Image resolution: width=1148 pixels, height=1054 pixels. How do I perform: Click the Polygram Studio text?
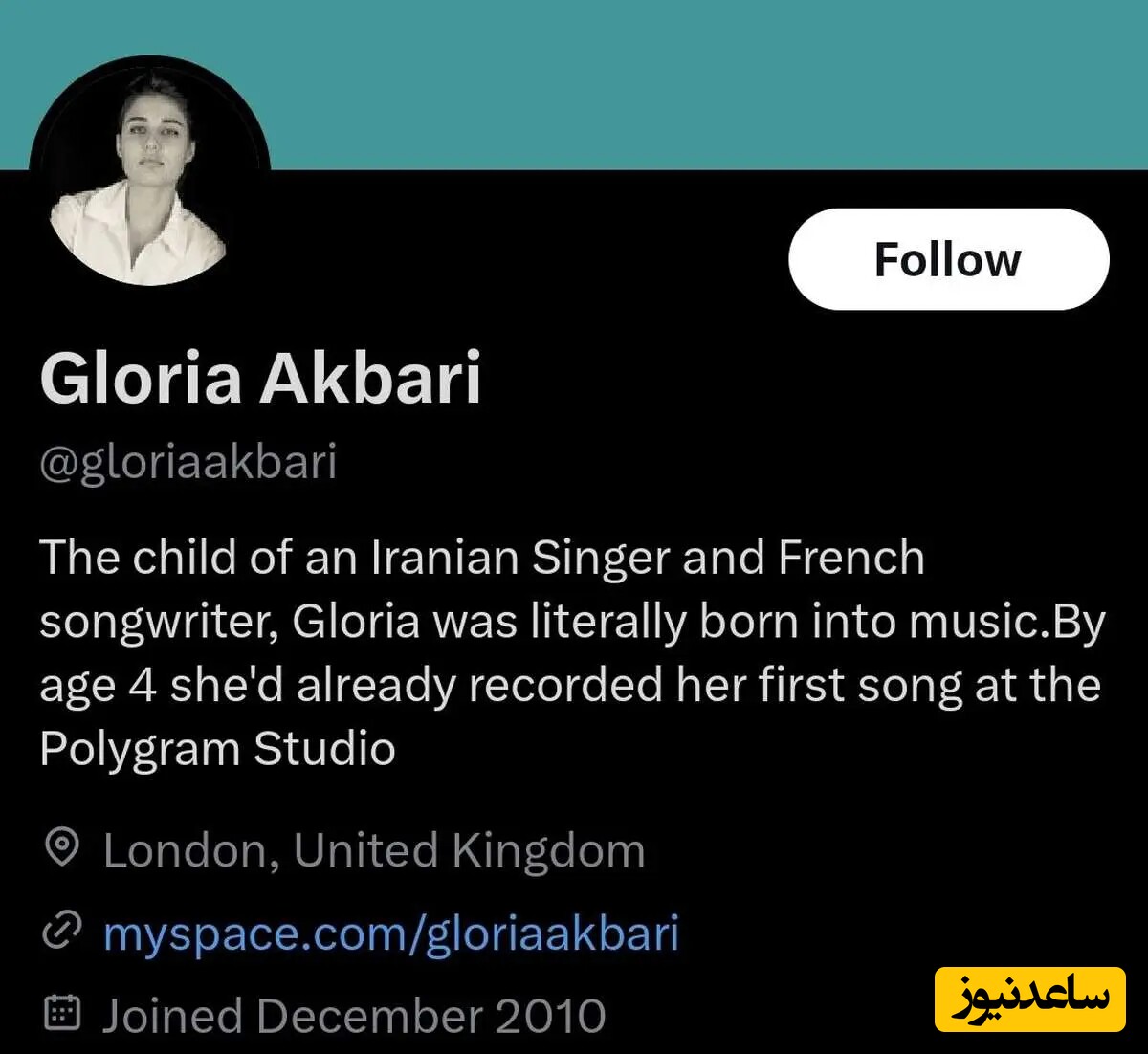217,749
